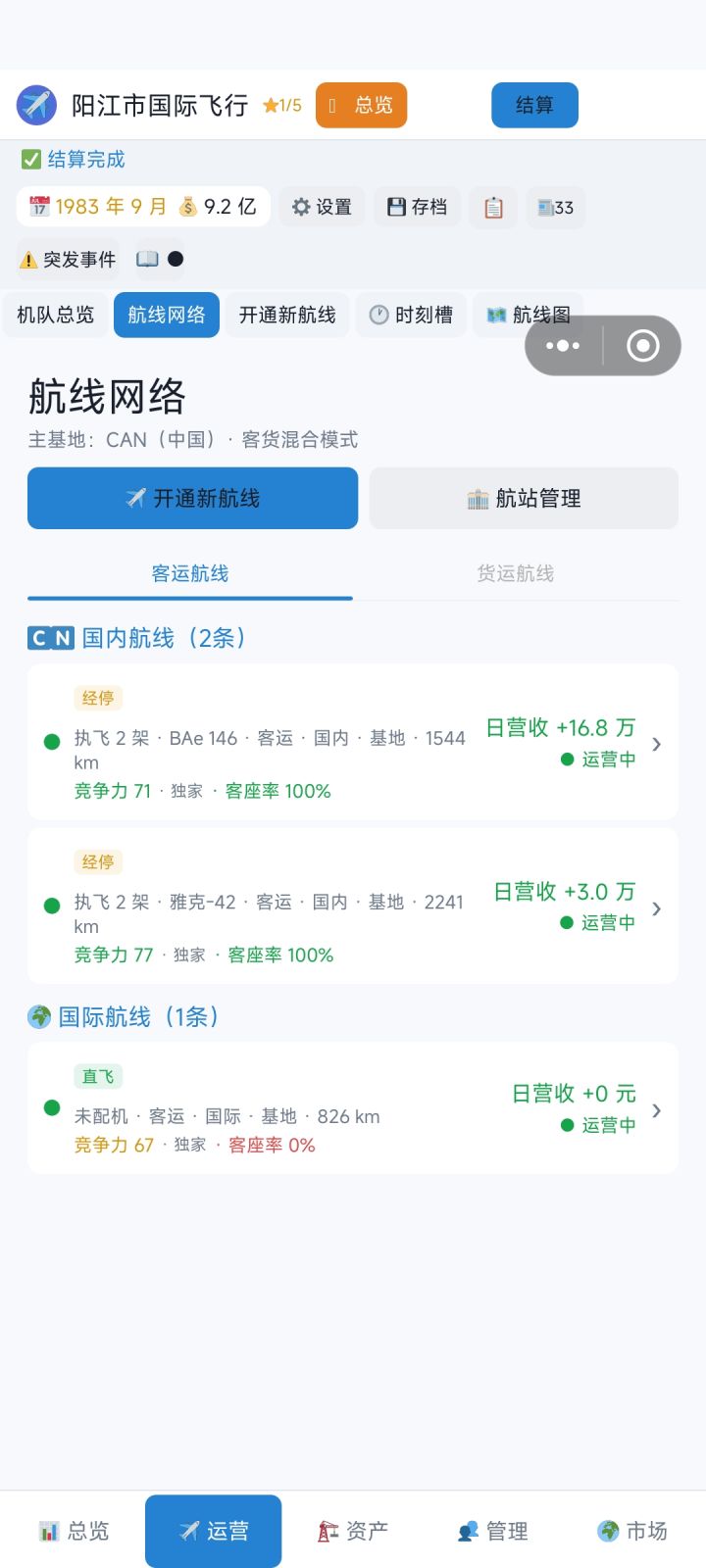Go to 资产 in bottom navigation
The image size is (706, 1568).
coord(353,1531)
